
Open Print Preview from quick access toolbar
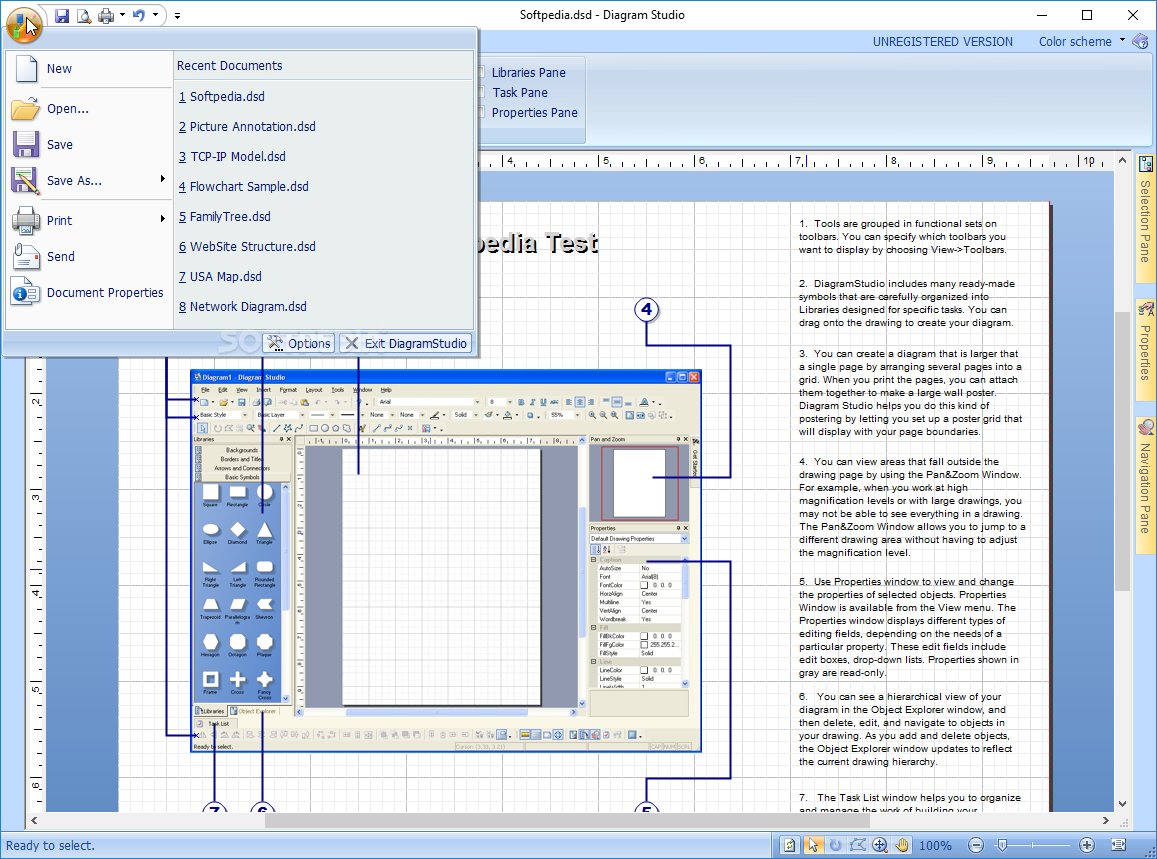84,15
